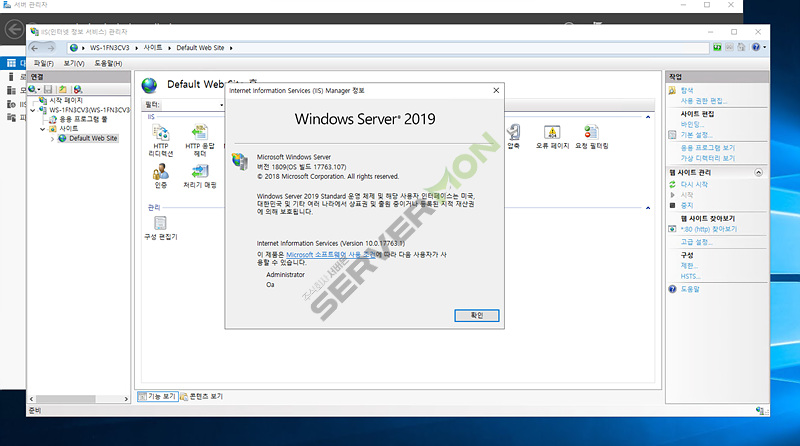Click 응용 프로그램 보기 link

708,147
